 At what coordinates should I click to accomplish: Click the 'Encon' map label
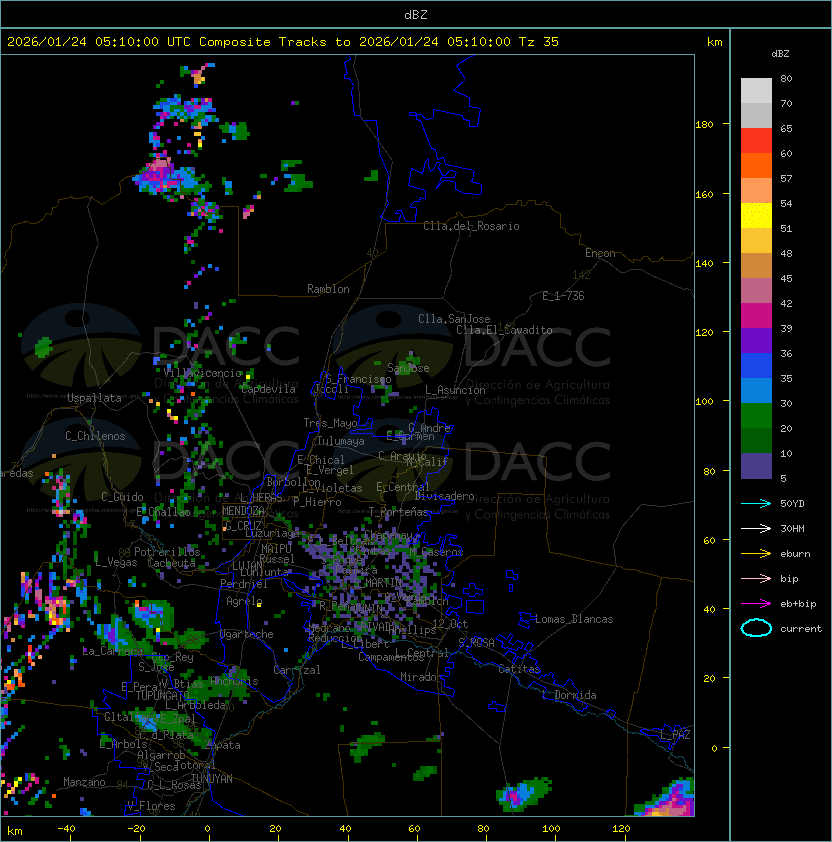pos(600,253)
